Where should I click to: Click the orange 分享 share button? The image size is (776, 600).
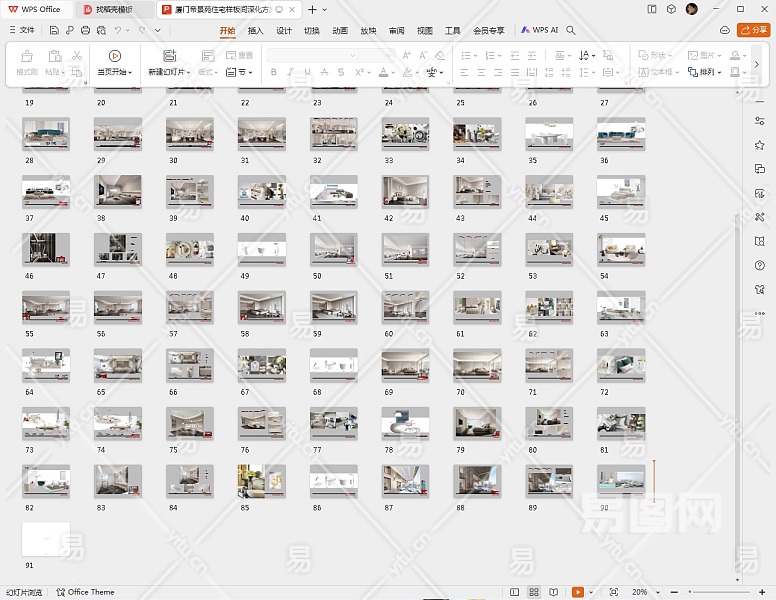753,30
